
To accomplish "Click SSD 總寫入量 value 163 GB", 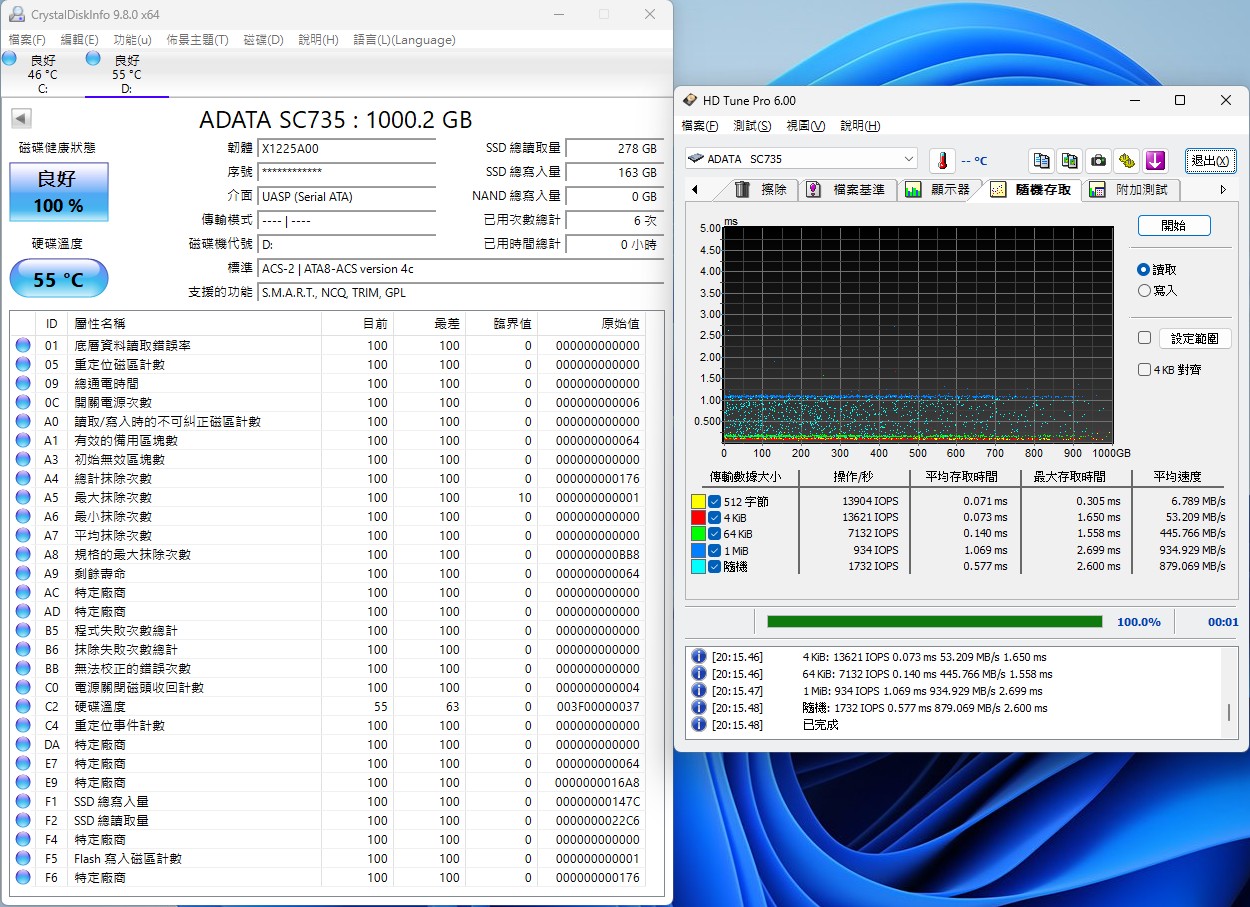I will point(614,172).
